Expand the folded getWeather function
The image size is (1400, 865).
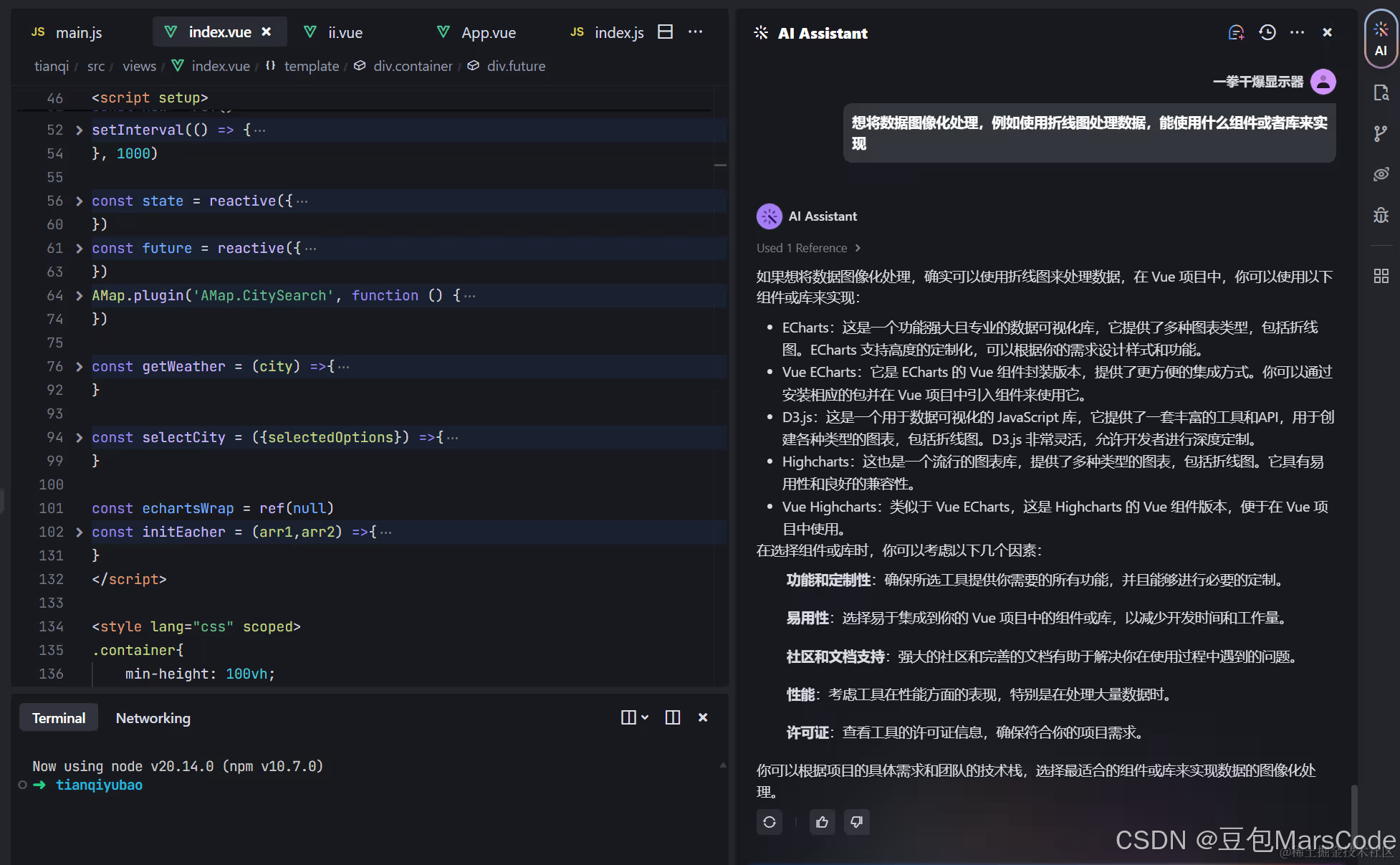79,366
